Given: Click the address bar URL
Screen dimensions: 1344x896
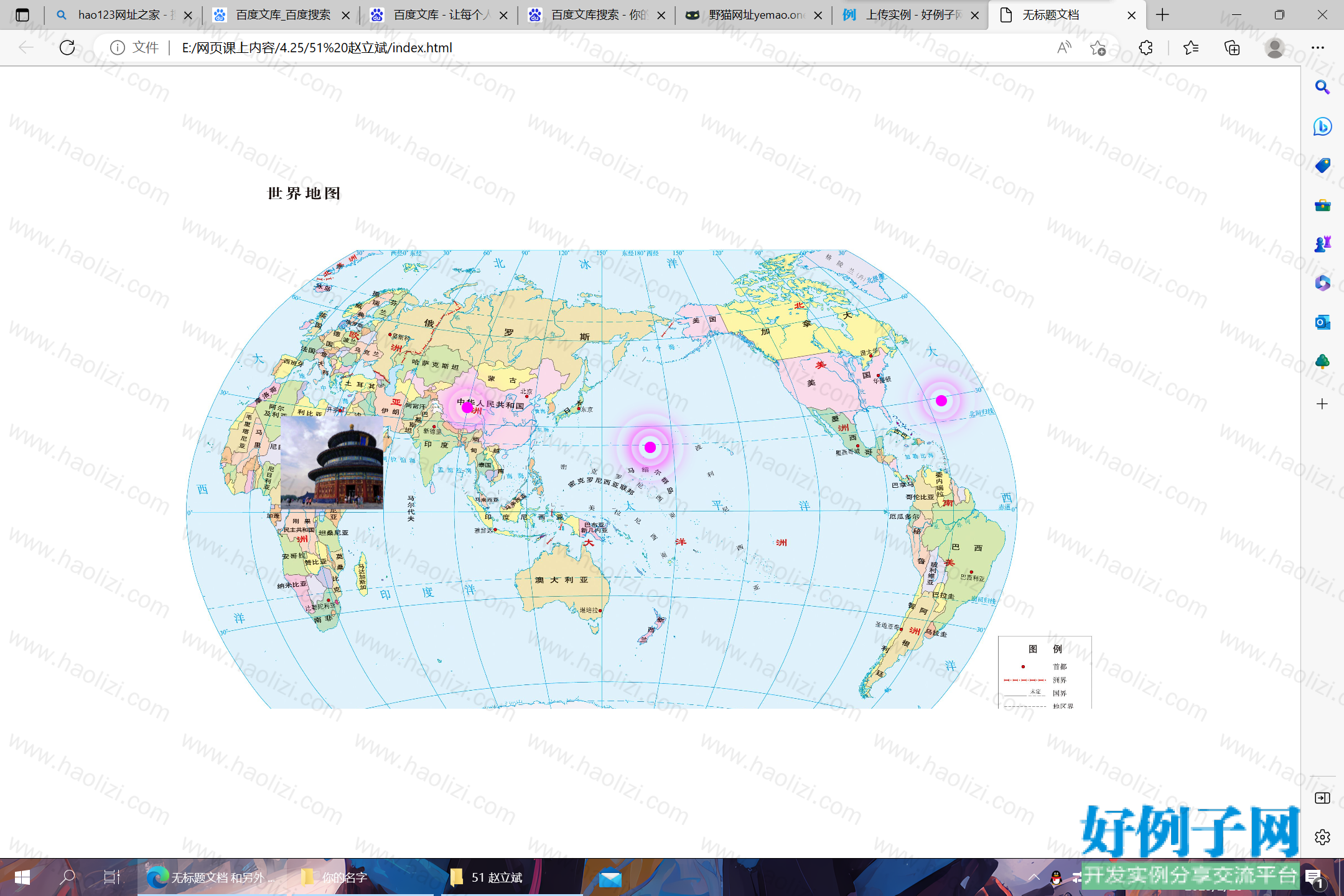Looking at the screenshot, I should point(317,47).
